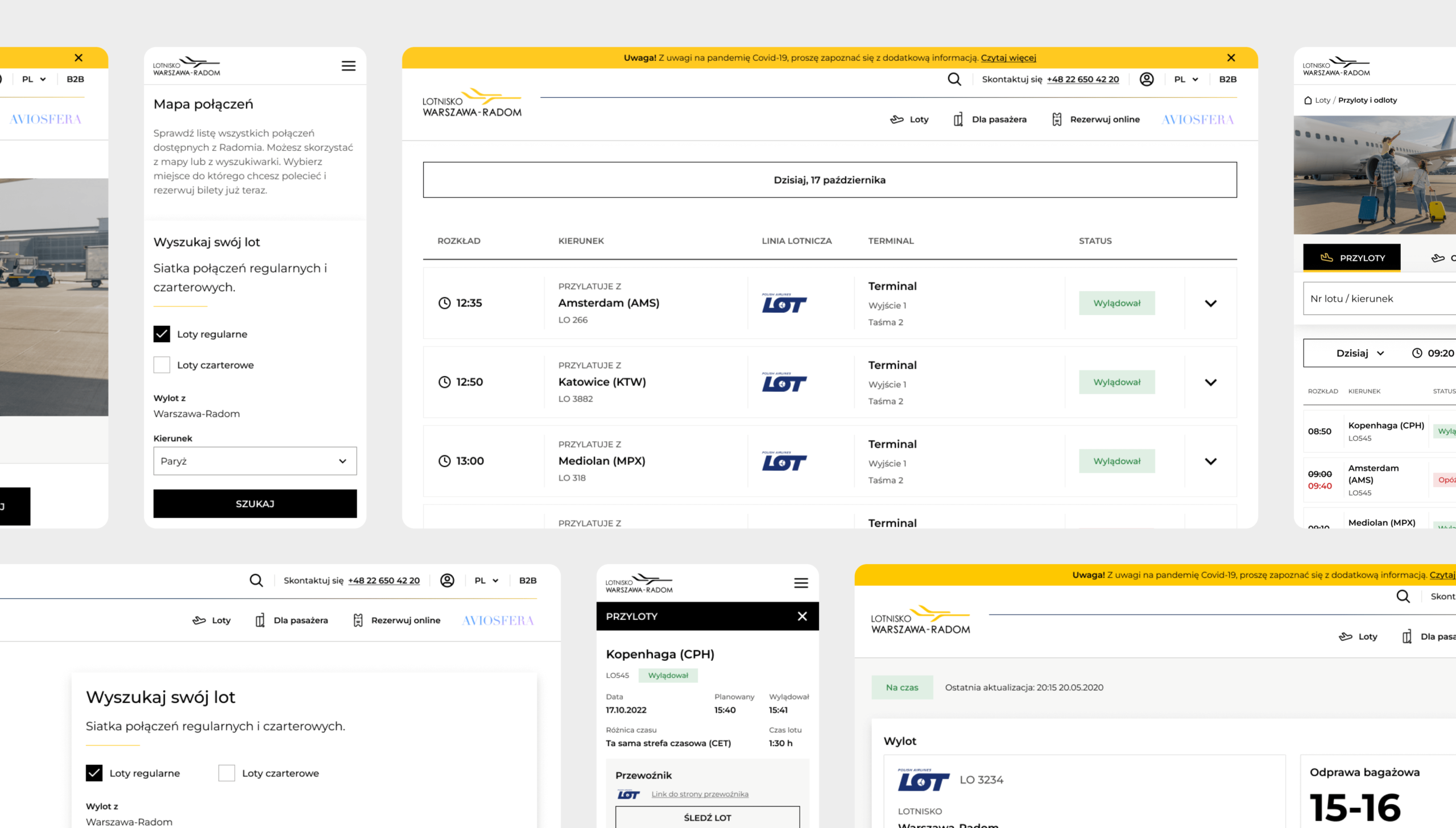Select the PRZYLOTY tab in mobile view
The height and width of the screenshot is (828, 1456).
pos(1351,258)
